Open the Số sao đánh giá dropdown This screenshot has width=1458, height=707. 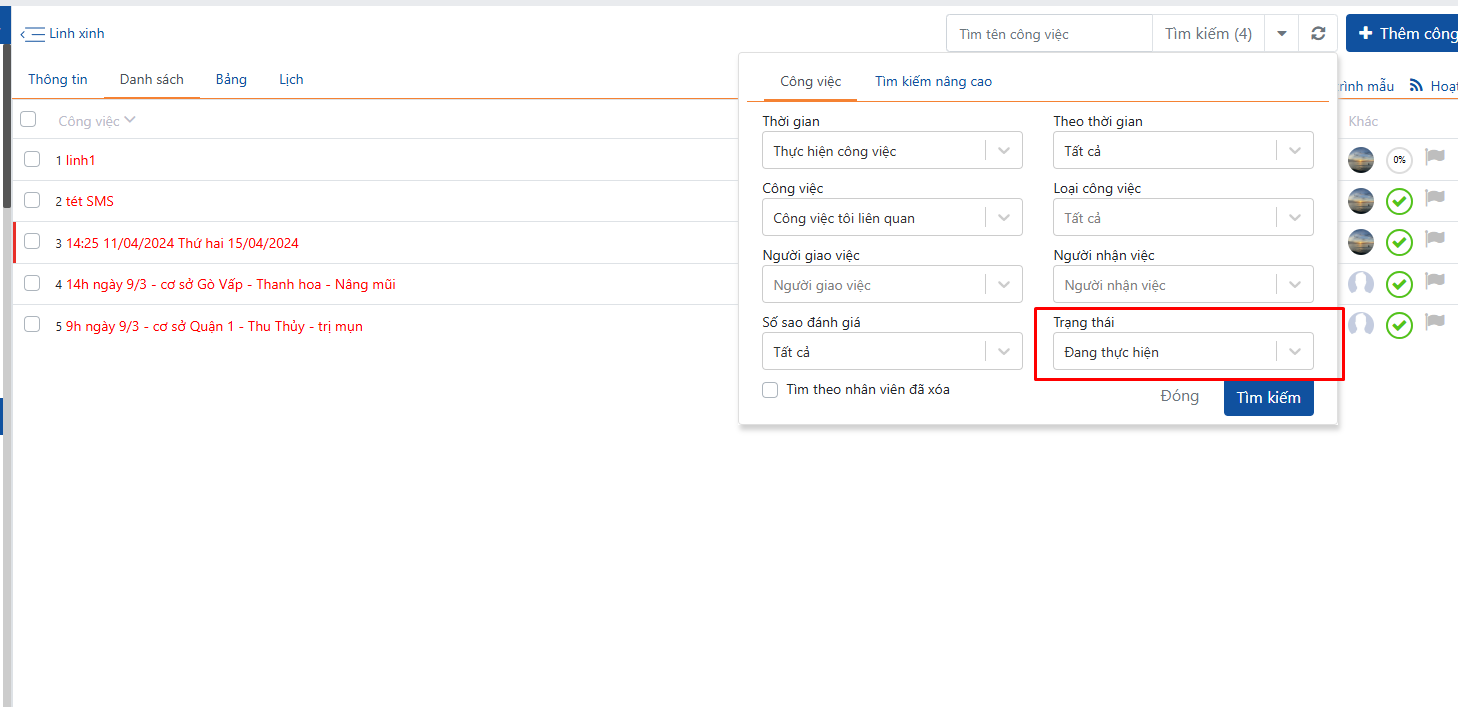click(892, 352)
